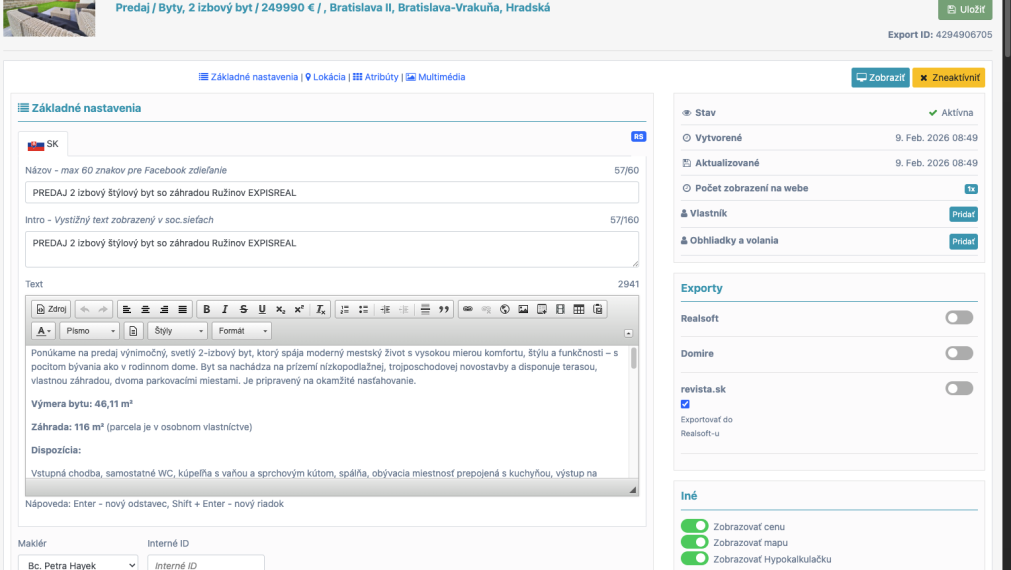Screen dimensions: 1011x570
Task: Jump to Multimédia section
Action: 435,77
